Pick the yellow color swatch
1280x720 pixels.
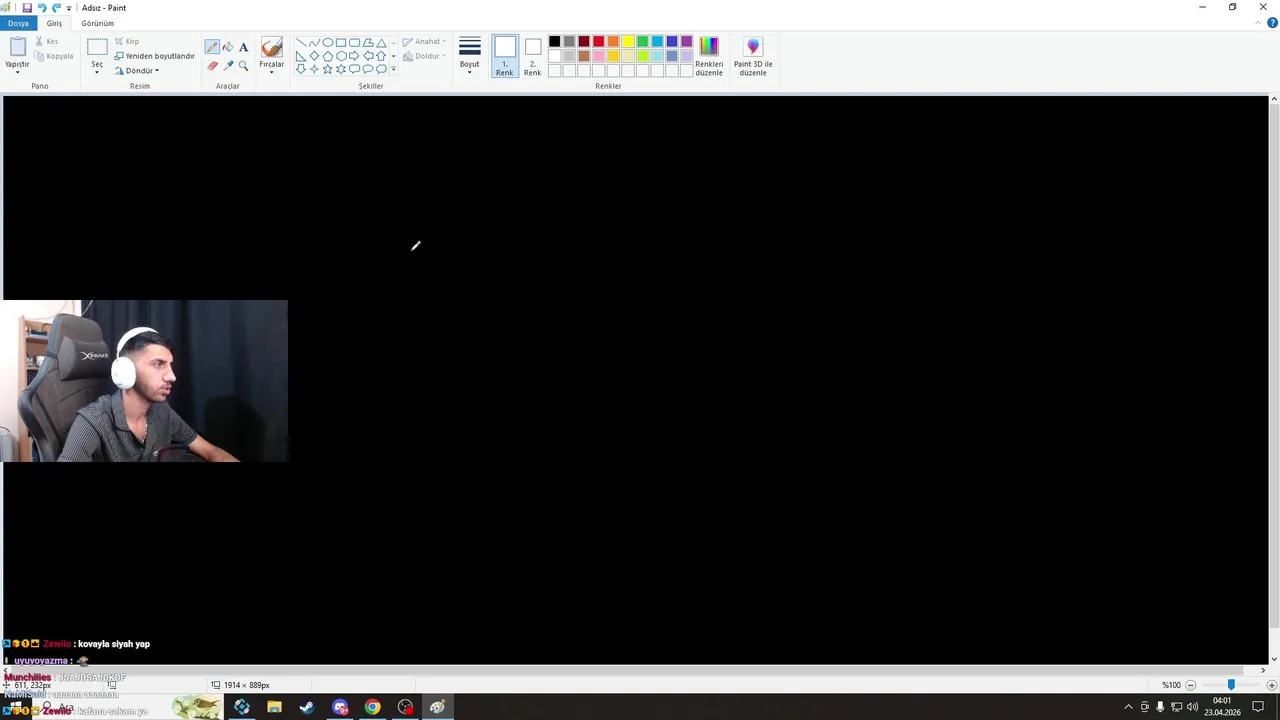[x=628, y=42]
